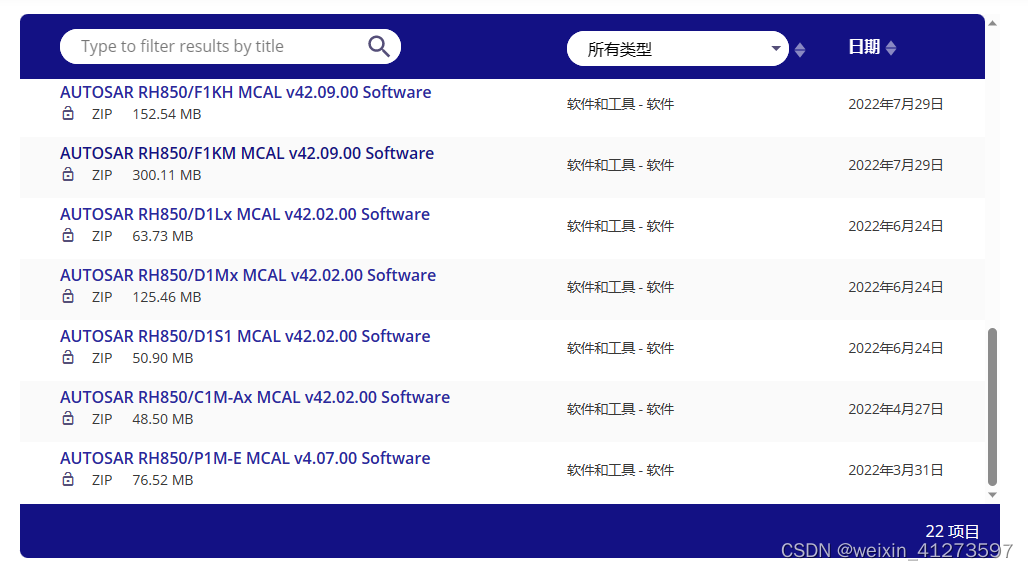Image resolution: width=1028 pixels, height=570 pixels.
Task: Click the 48.50 MB file size
Action: coord(163,419)
